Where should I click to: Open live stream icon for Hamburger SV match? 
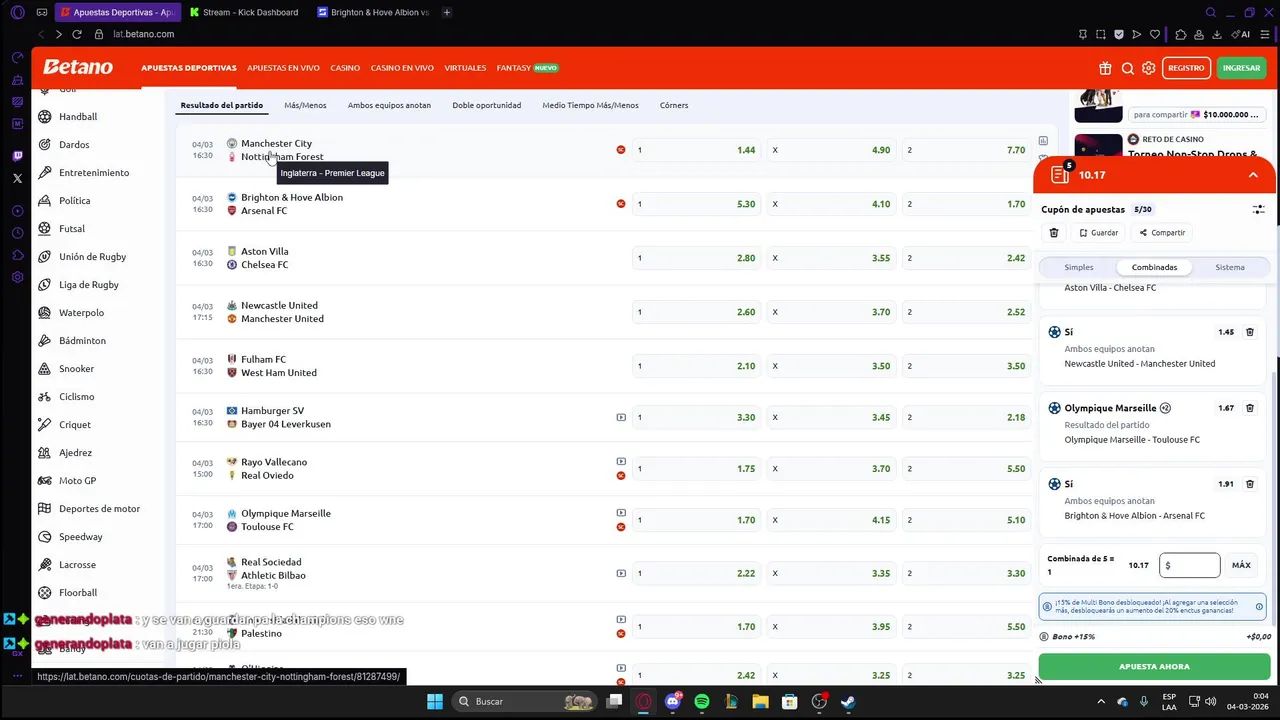tap(621, 417)
